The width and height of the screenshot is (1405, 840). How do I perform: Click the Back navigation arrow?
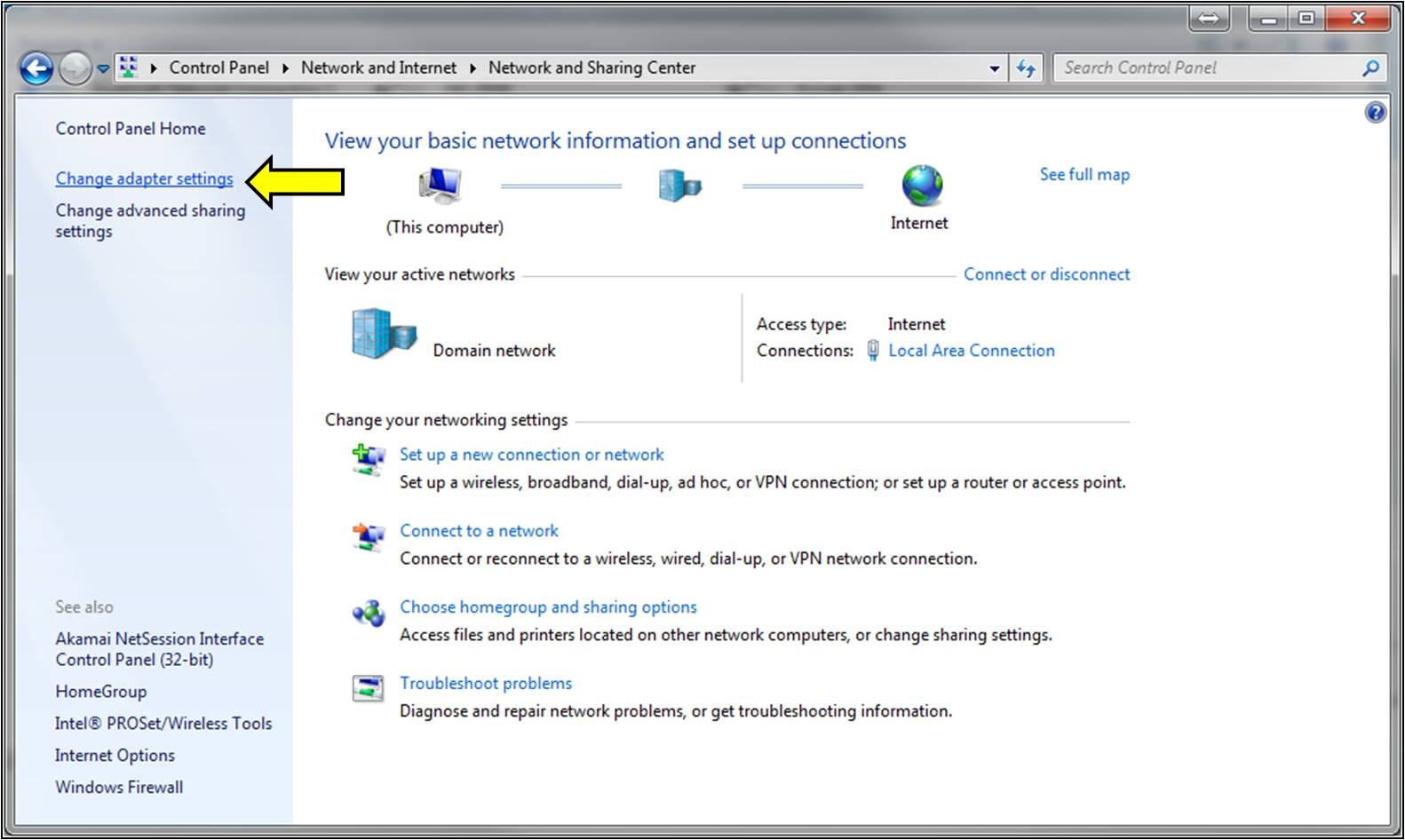36,68
